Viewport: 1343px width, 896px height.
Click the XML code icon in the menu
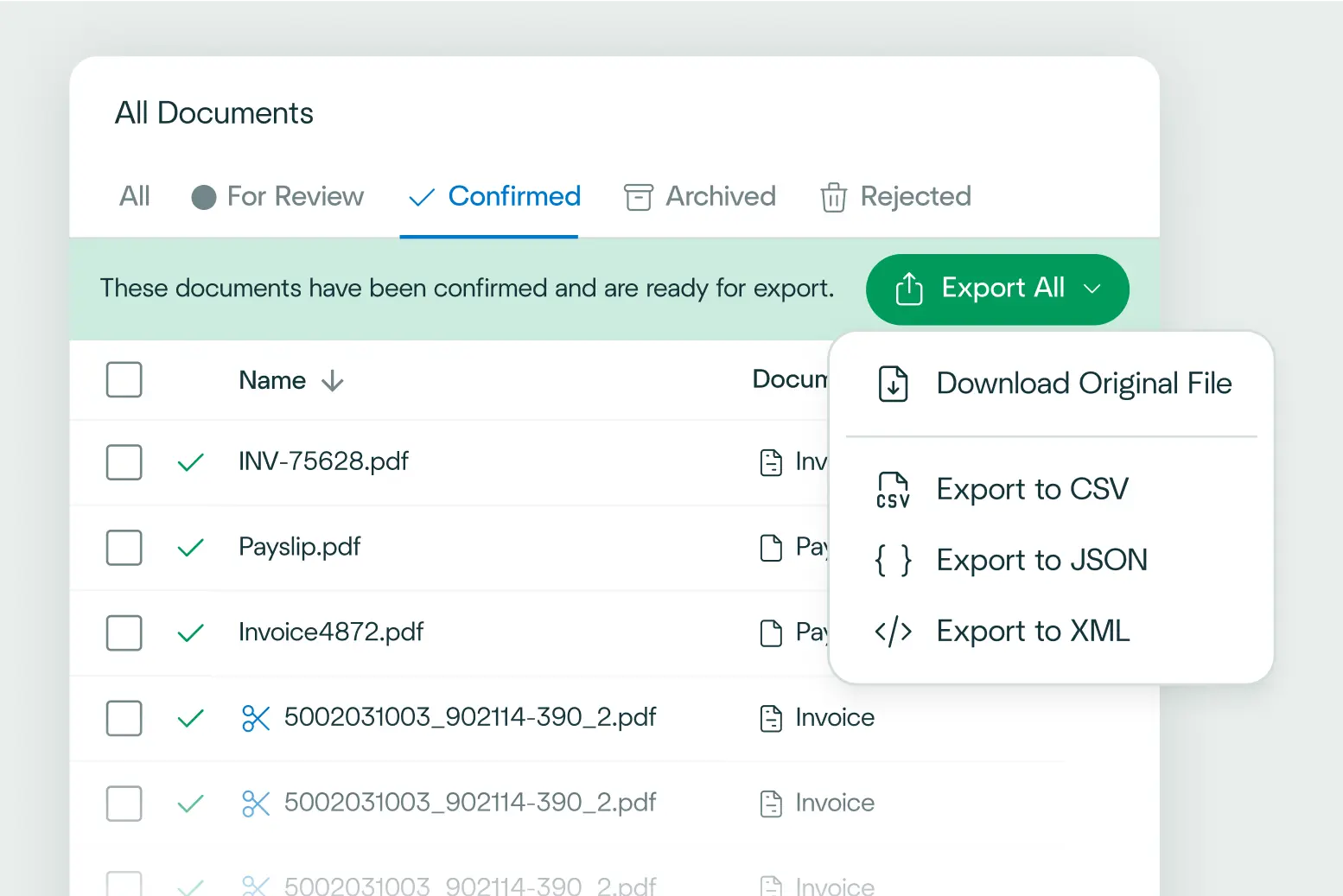(x=893, y=631)
